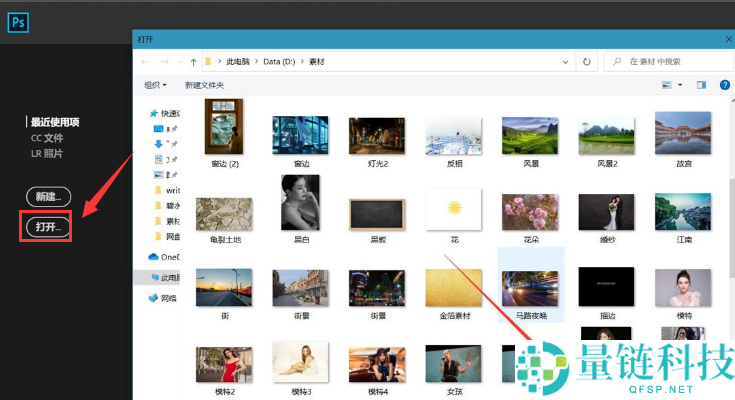Click the Photoshop Ps logo icon
Image resolution: width=735 pixels, height=400 pixels.
[18, 22]
